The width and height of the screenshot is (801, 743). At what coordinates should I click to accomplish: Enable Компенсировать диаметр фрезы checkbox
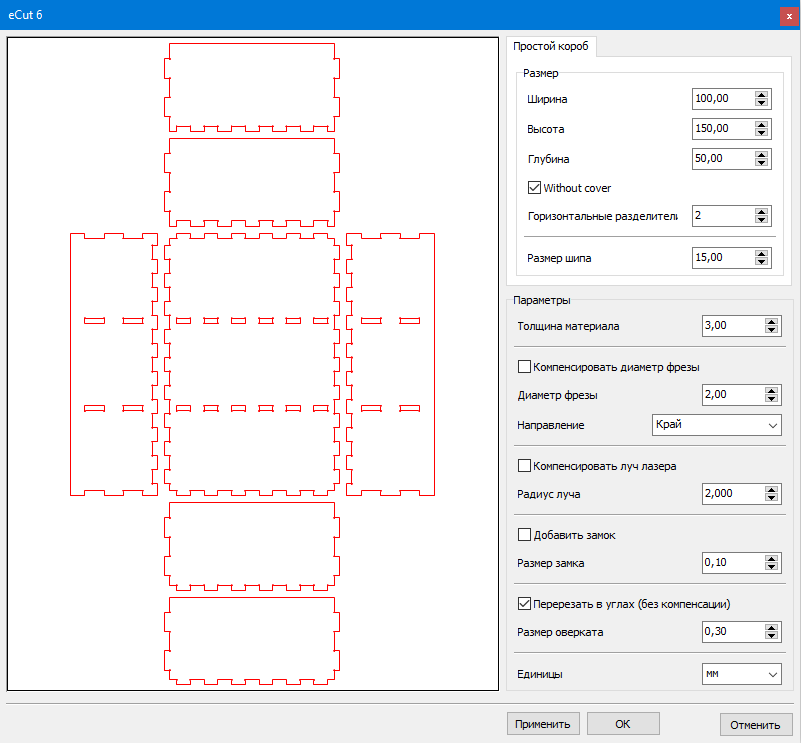(x=524, y=366)
